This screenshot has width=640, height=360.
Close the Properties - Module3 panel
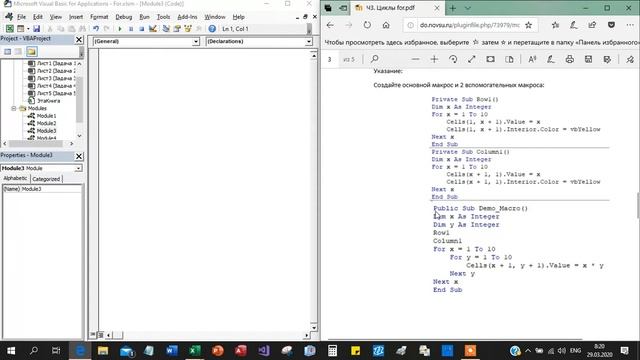[x=79, y=156]
